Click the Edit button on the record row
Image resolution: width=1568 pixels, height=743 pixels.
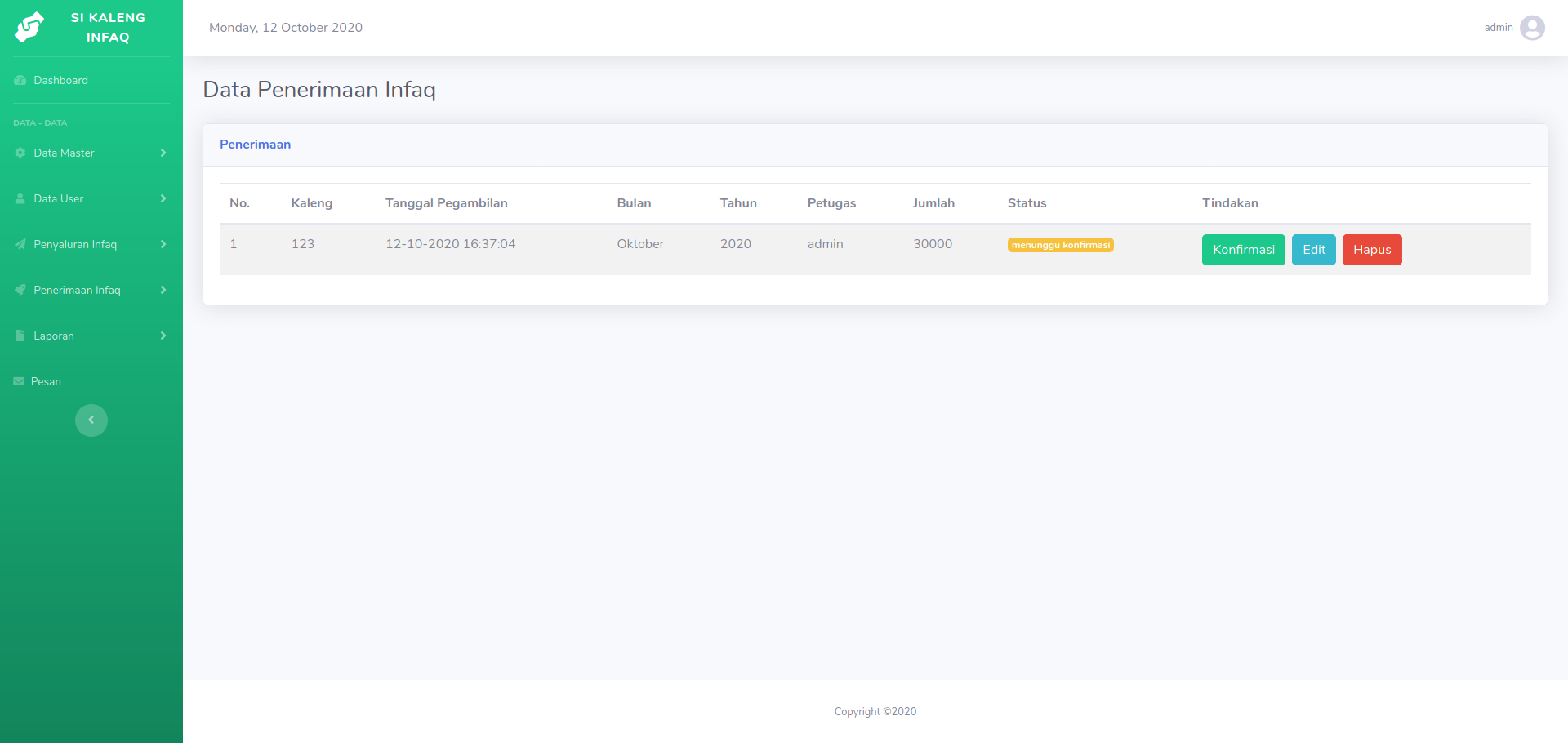(1313, 249)
